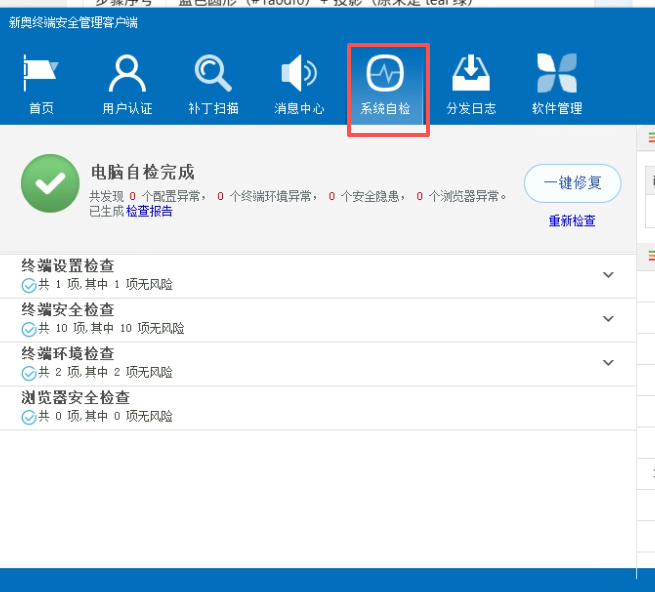Click the 终端安全检查 heading
The height and width of the screenshot is (592, 655).
[x=68, y=310]
